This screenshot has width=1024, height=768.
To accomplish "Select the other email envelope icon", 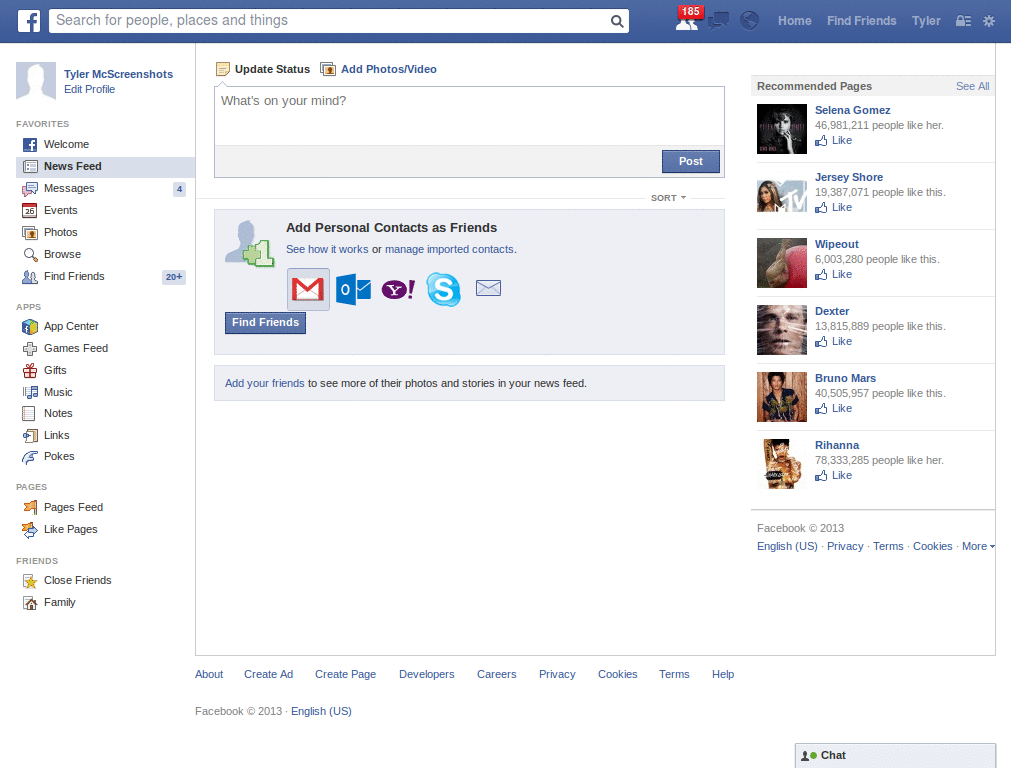I will coord(488,288).
